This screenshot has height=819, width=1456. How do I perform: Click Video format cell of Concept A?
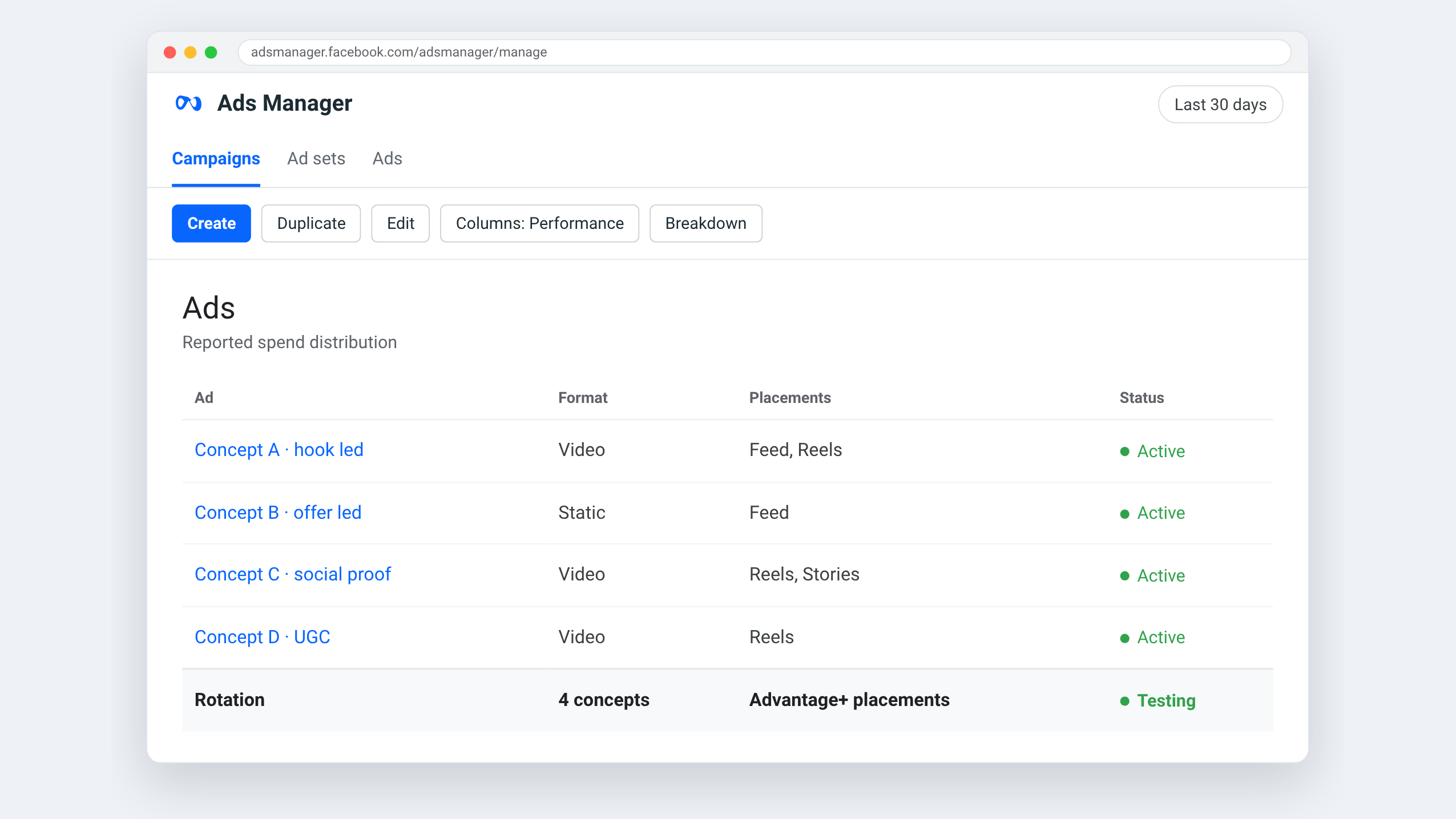point(582,450)
